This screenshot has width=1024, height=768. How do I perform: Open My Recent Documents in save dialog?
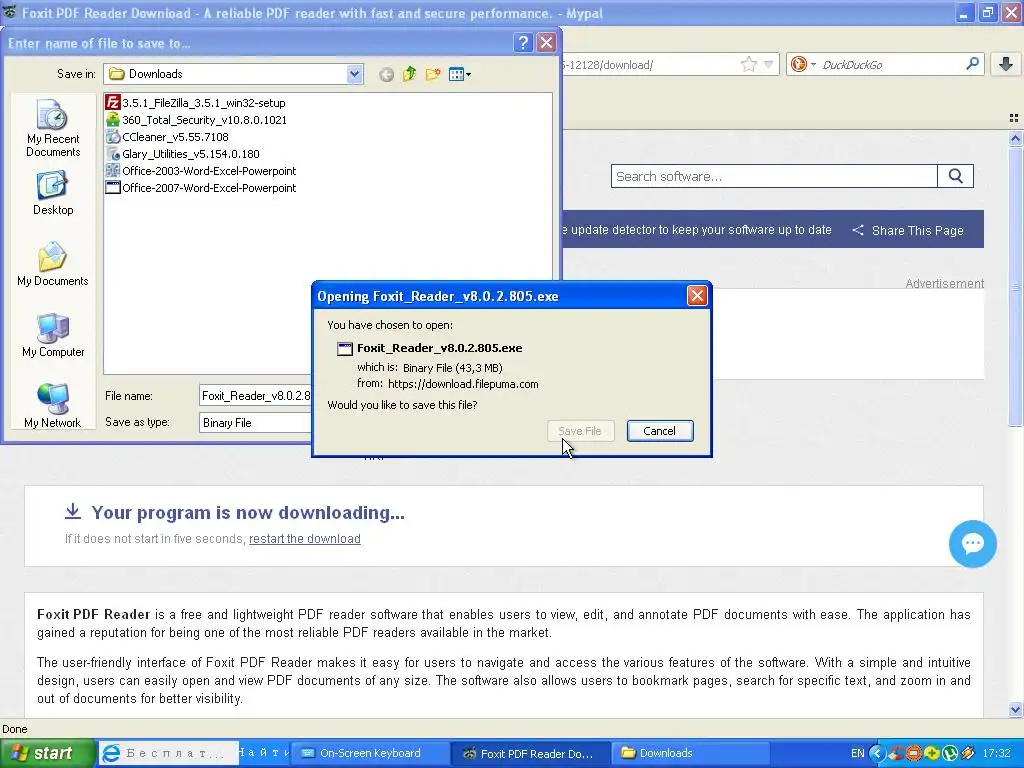tap(53, 128)
